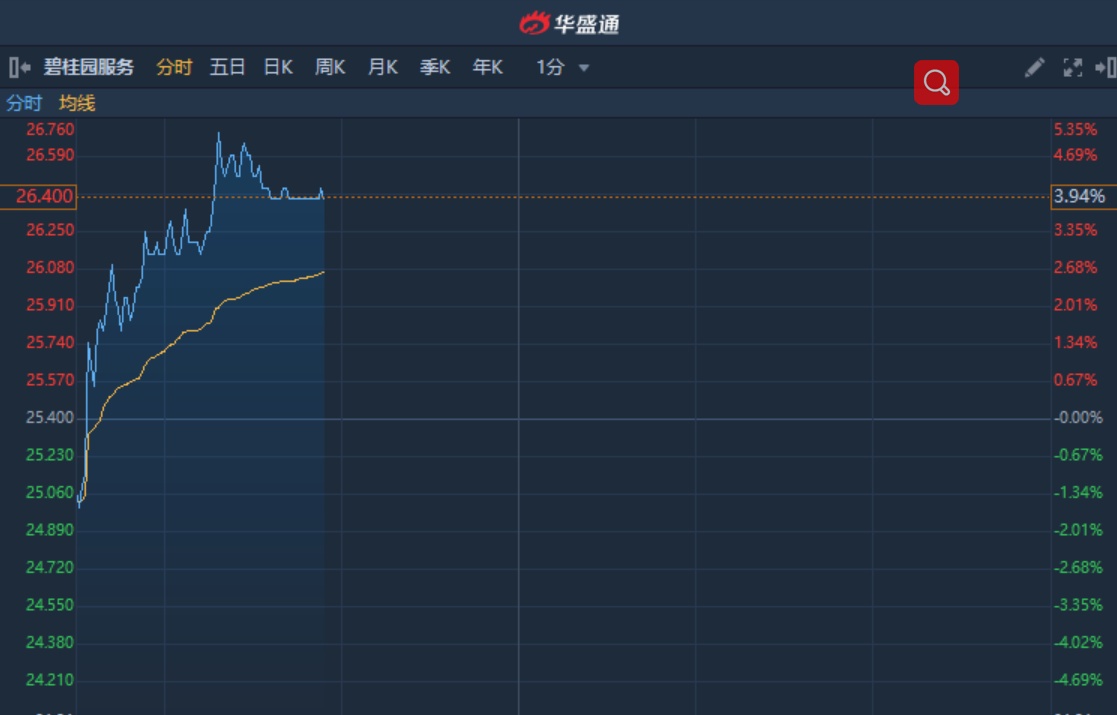Click the 3.94% change percentage label
This screenshot has height=715, width=1117.
[x=1080, y=196]
